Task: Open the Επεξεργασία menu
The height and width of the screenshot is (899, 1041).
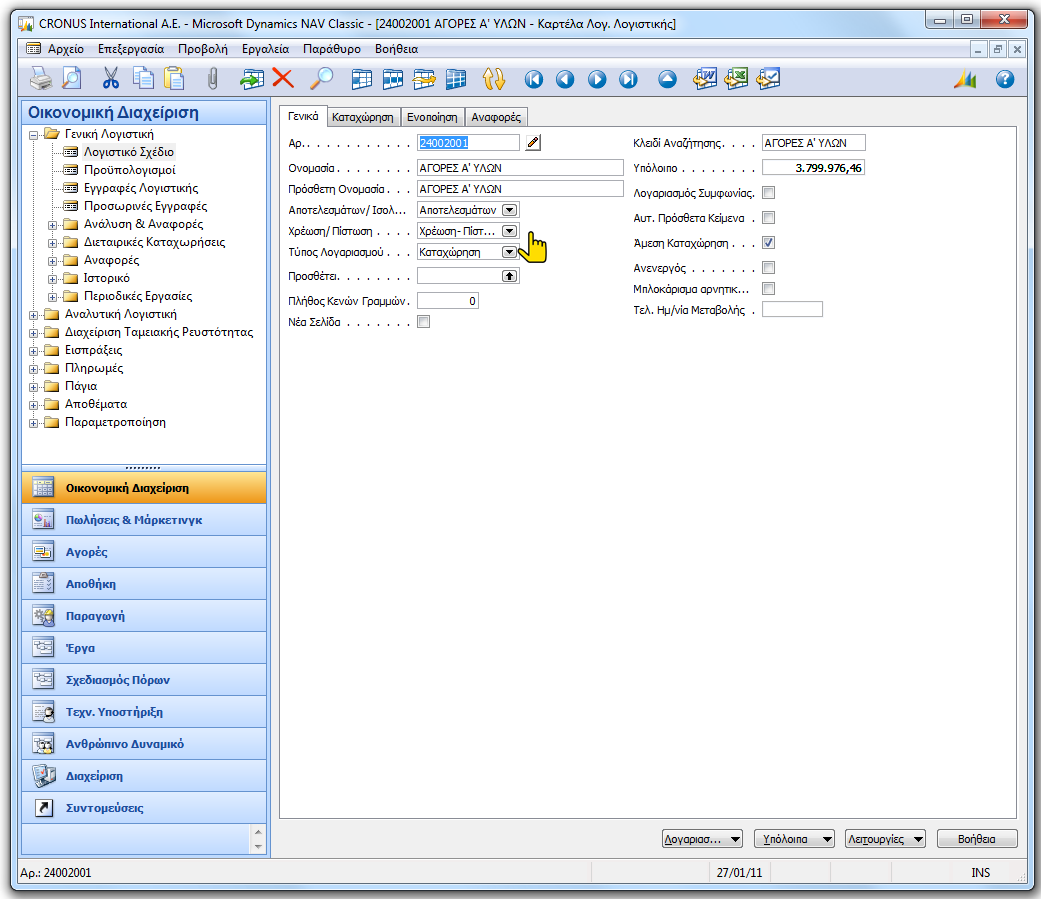Action: 131,48
